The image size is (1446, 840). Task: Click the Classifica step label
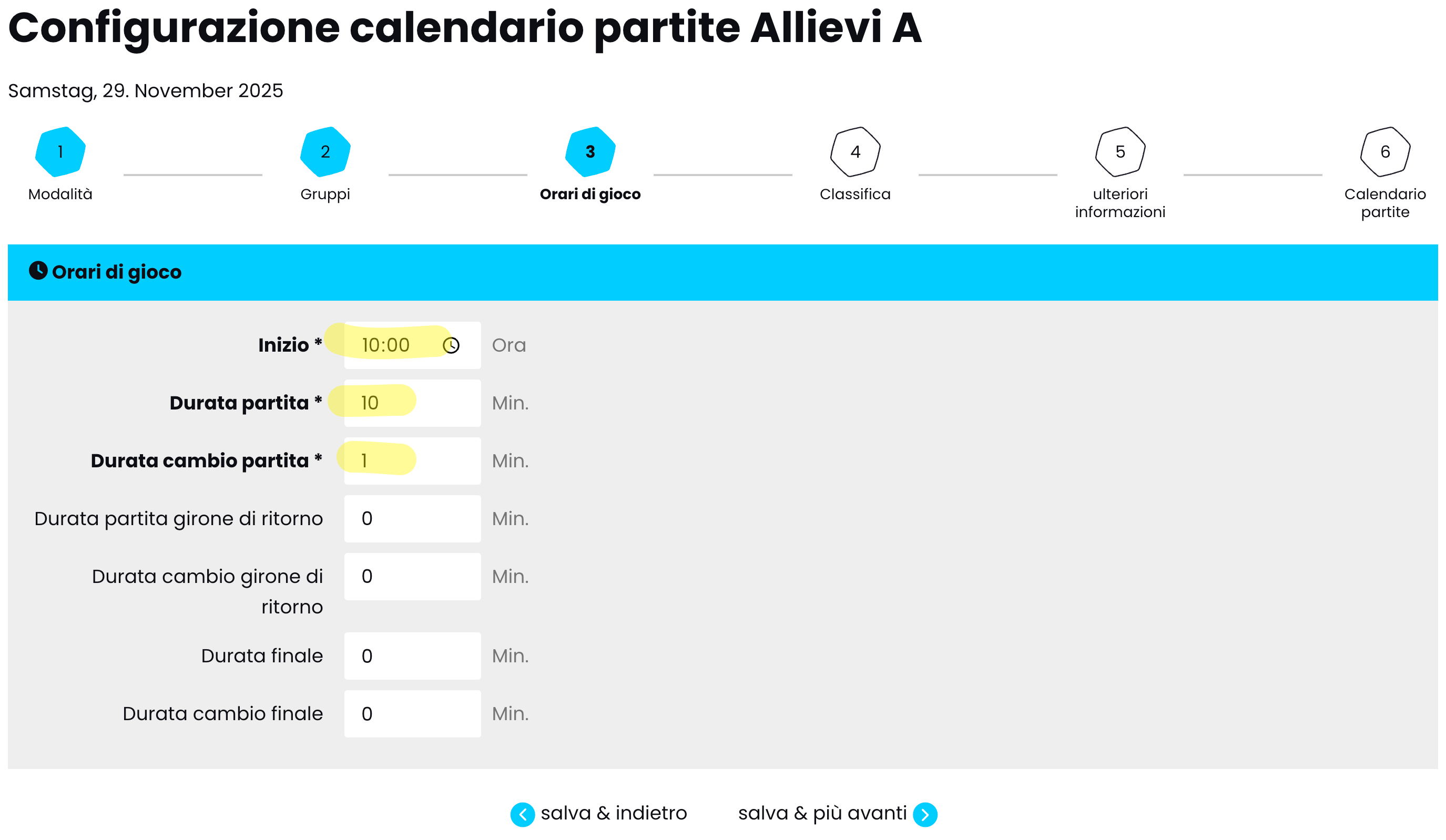click(x=855, y=194)
